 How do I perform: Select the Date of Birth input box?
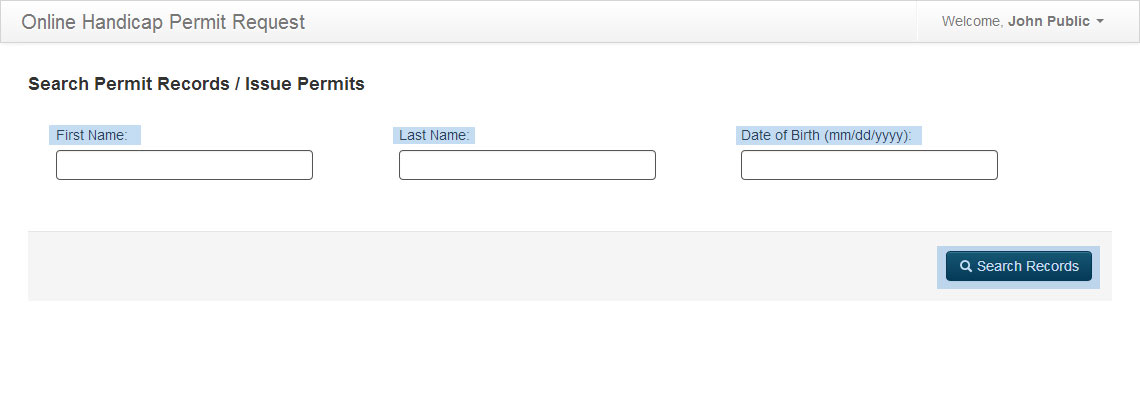tap(870, 165)
